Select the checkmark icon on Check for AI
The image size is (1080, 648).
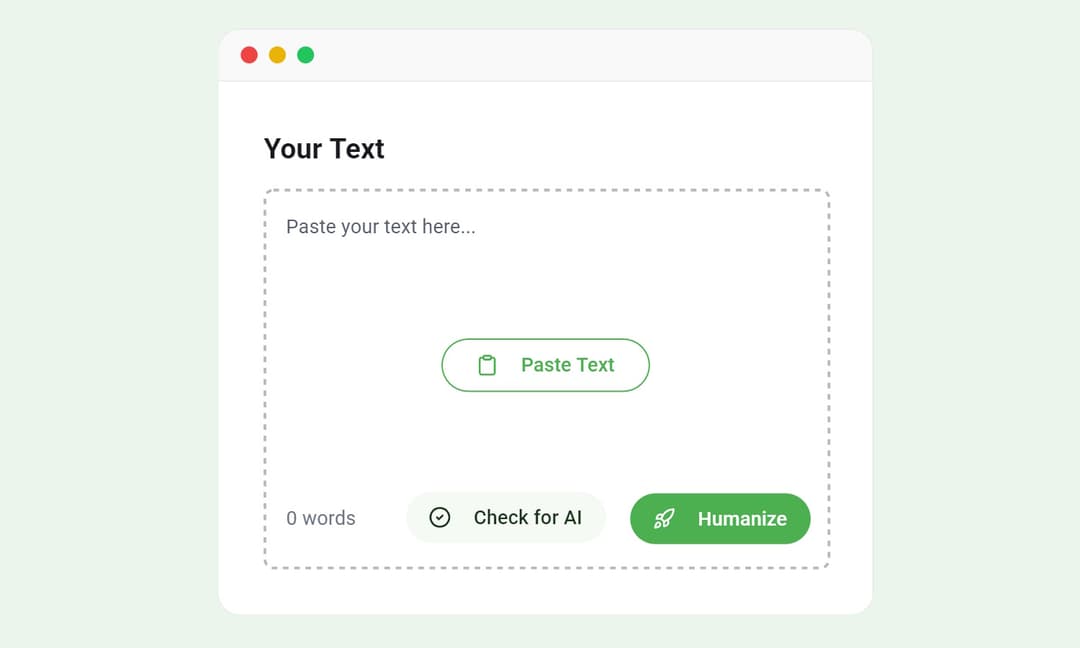click(440, 518)
